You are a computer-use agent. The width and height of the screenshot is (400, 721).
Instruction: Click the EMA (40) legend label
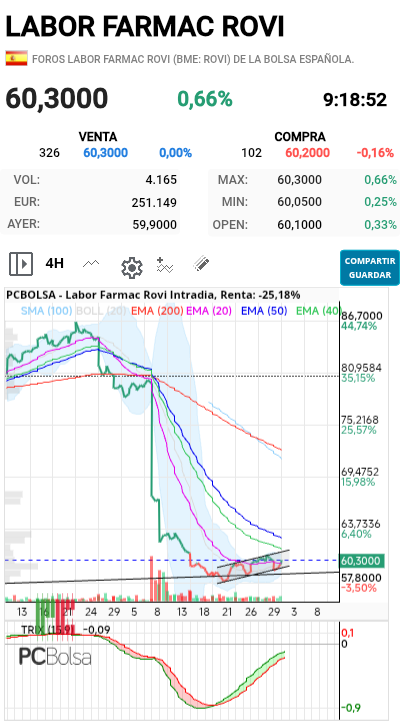[317, 311]
